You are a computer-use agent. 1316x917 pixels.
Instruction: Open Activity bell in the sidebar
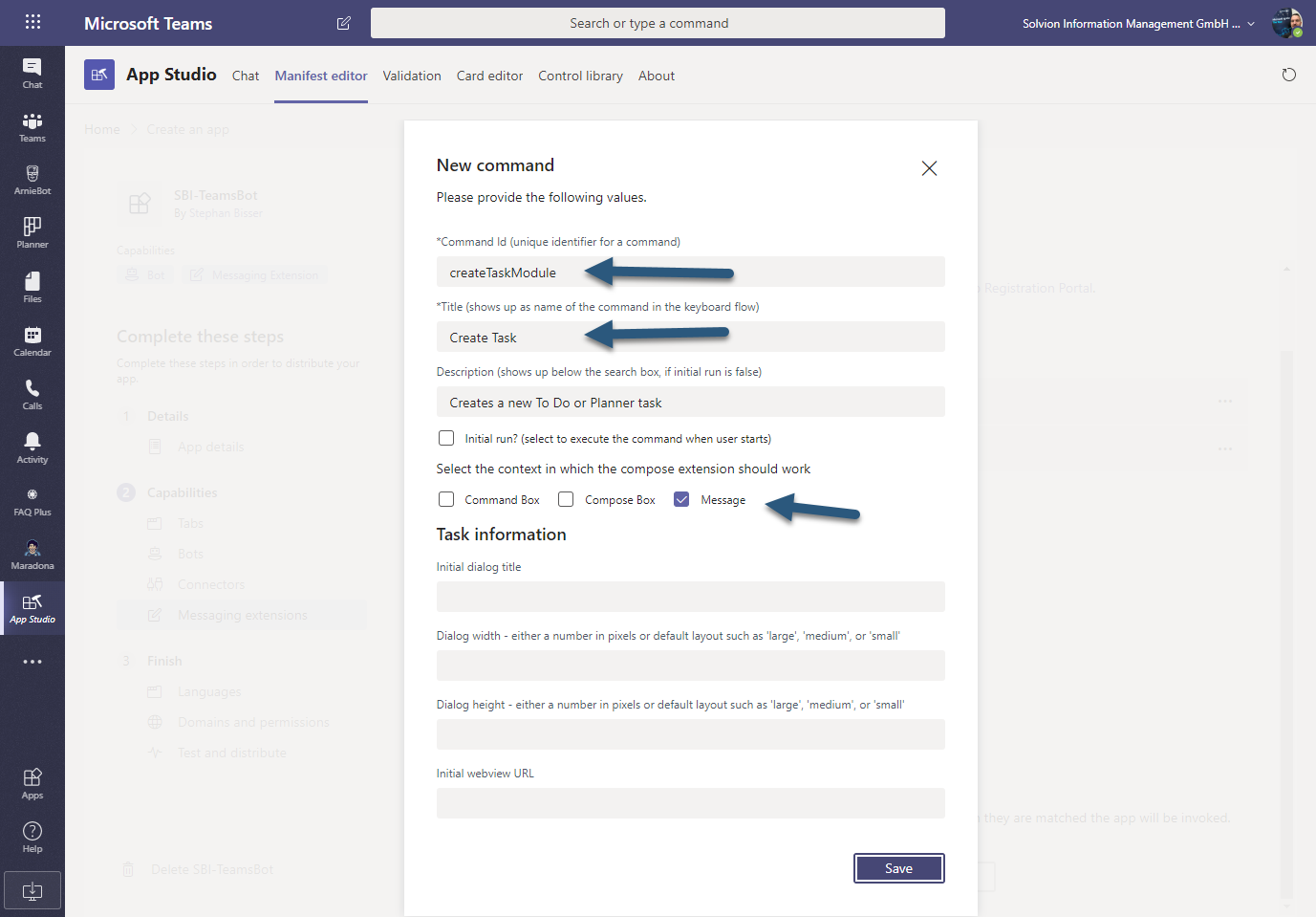[x=32, y=448]
